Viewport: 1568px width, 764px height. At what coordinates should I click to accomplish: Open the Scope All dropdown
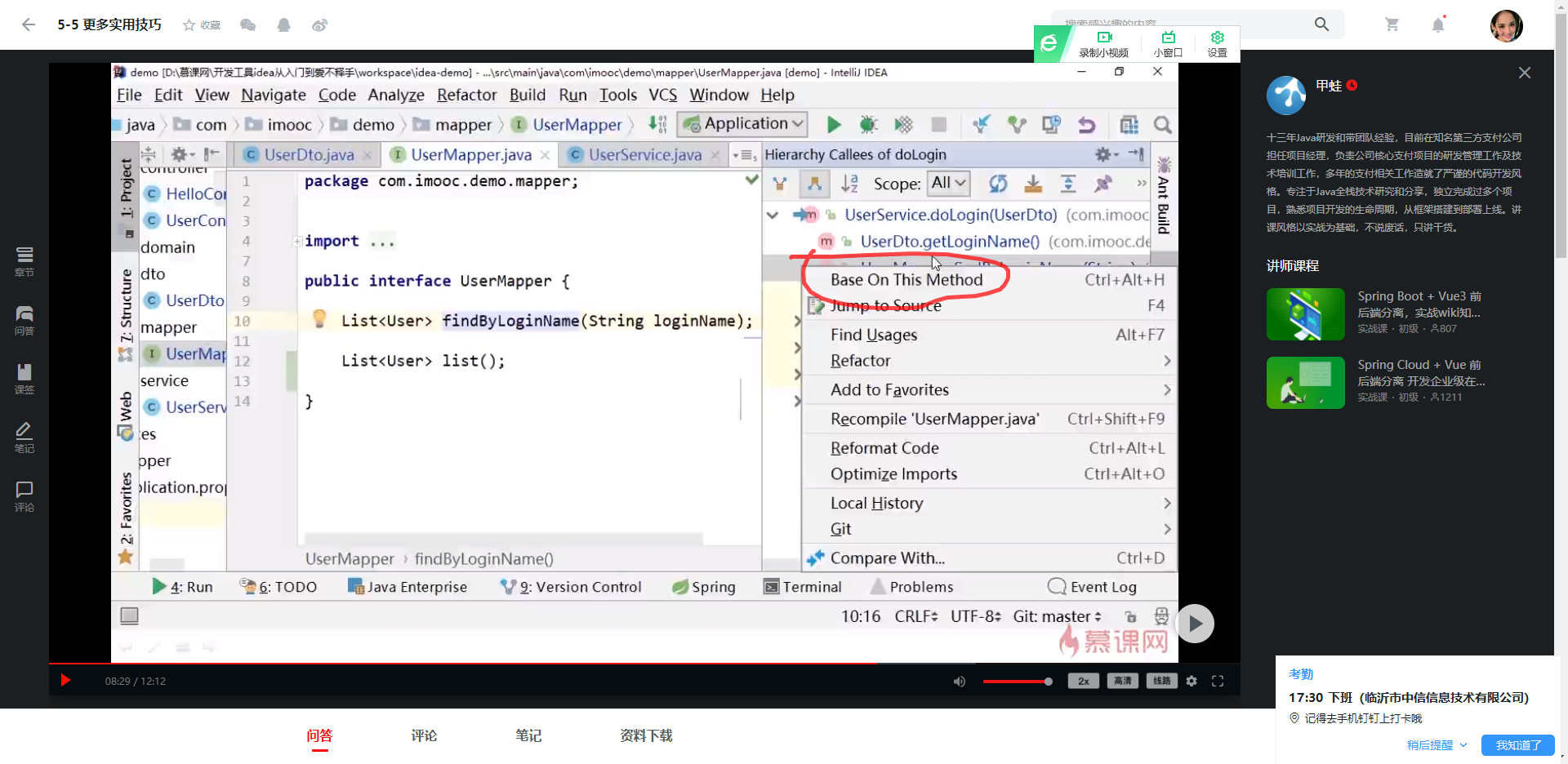[x=949, y=184]
